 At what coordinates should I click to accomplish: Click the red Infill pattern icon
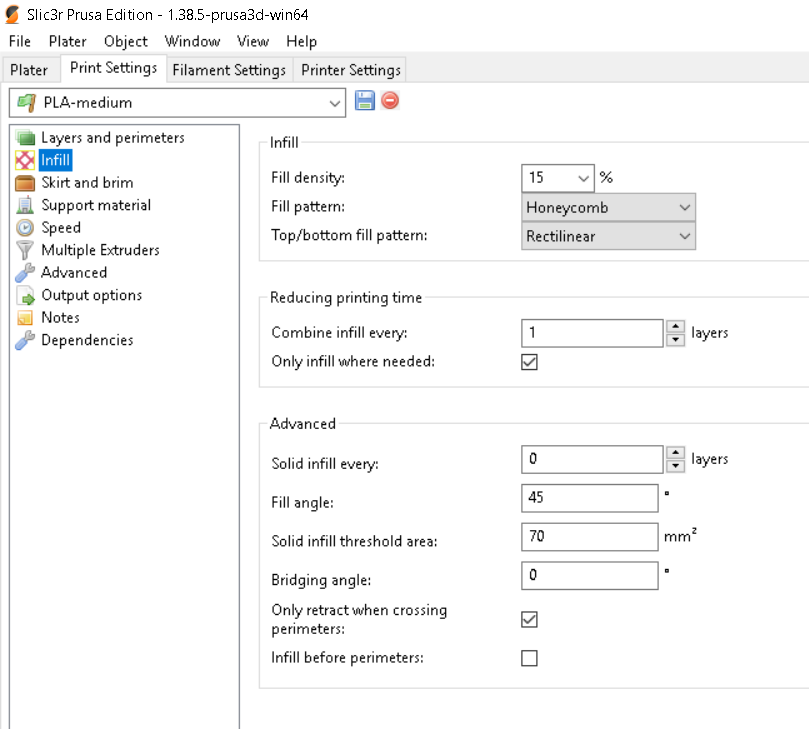(x=25, y=160)
